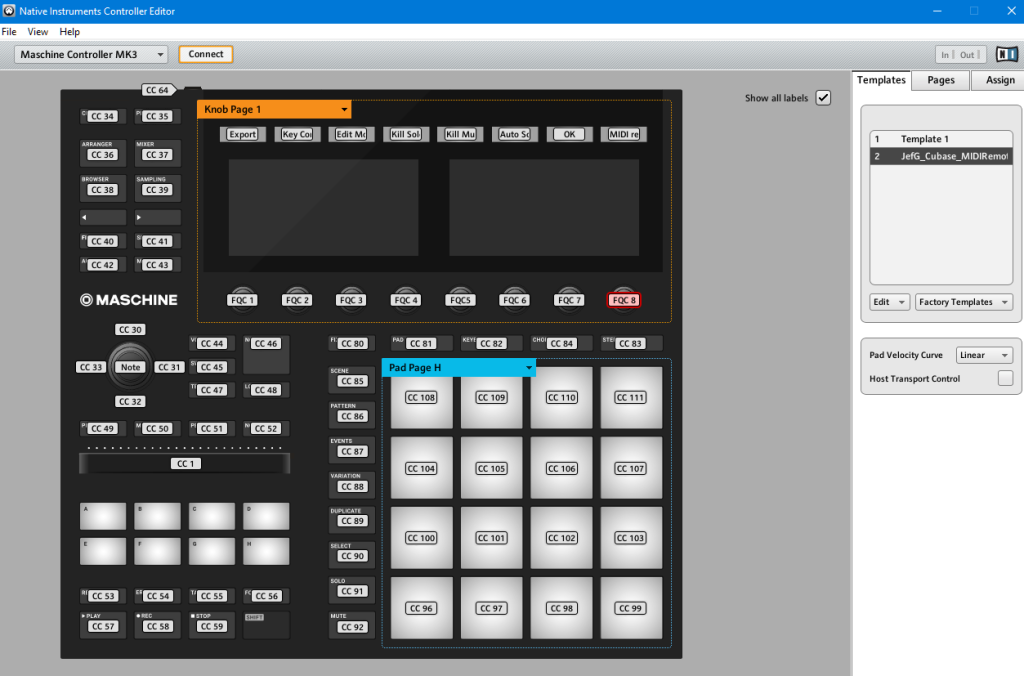This screenshot has width=1024, height=676.
Task: Click the MIDI In indicator
Action: [946, 55]
